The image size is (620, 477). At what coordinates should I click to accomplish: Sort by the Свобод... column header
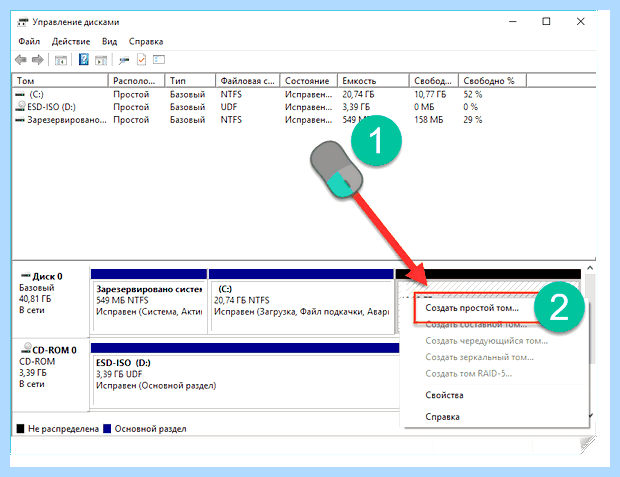[433, 81]
